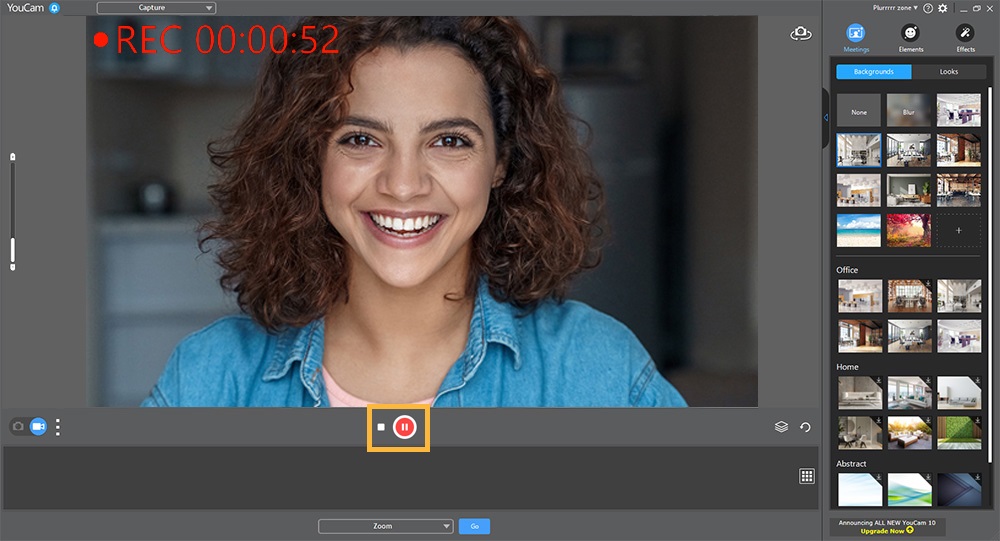Open the grid view icon in media tray
The image size is (1000, 541).
pyautogui.click(x=807, y=476)
